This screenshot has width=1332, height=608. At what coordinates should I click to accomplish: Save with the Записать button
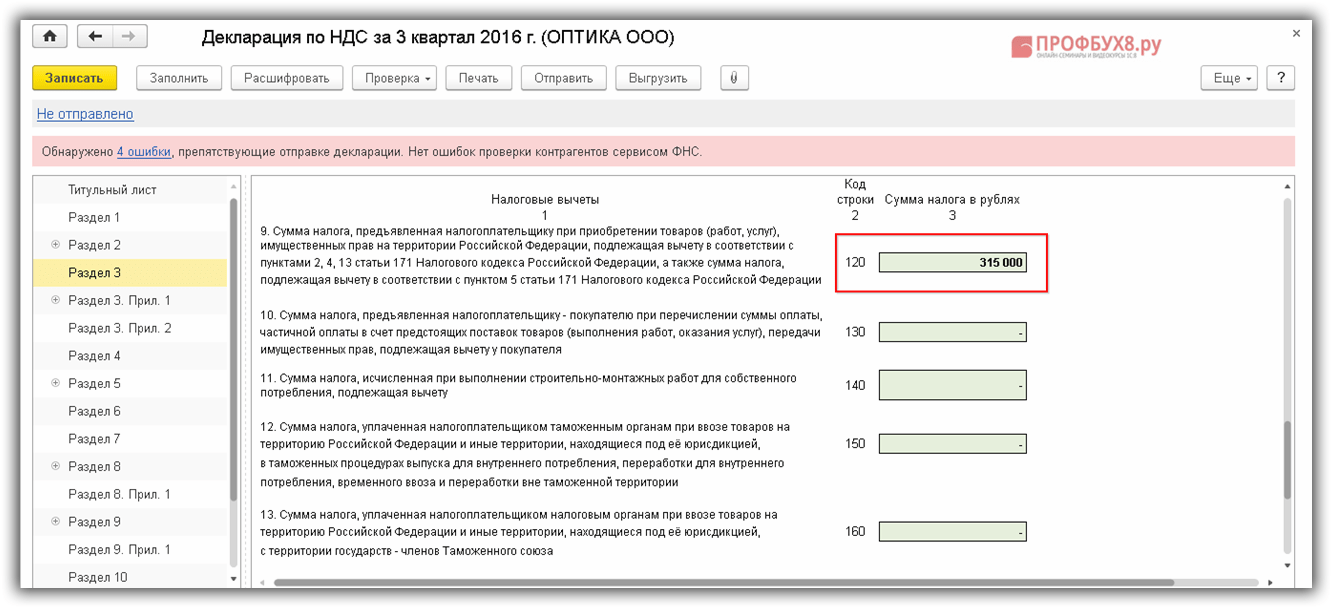[74, 78]
